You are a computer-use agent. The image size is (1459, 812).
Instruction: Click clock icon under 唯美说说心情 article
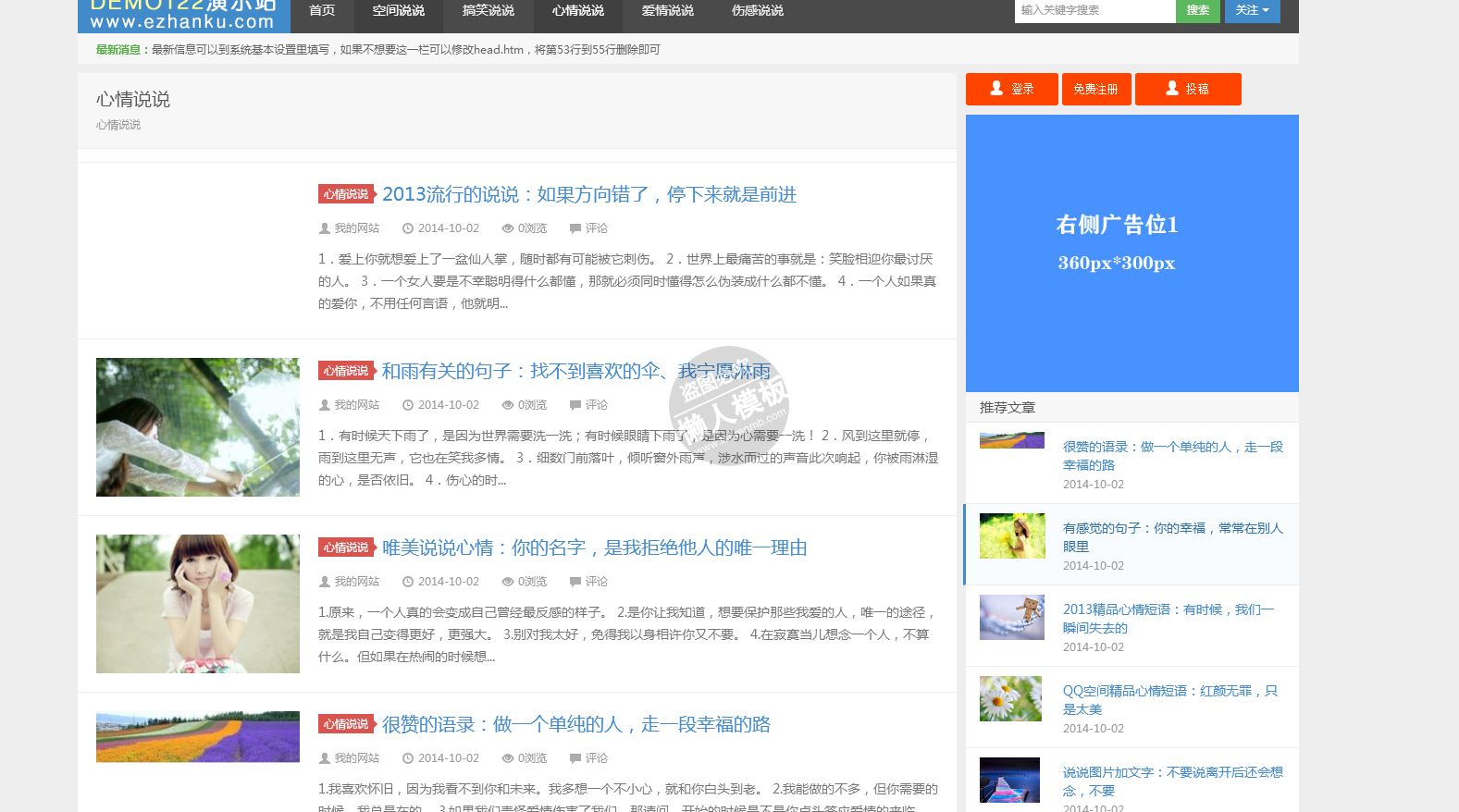point(408,582)
